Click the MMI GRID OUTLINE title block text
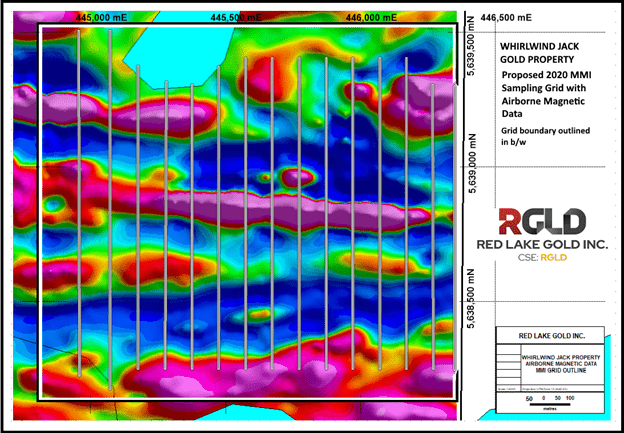 (x=561, y=371)
